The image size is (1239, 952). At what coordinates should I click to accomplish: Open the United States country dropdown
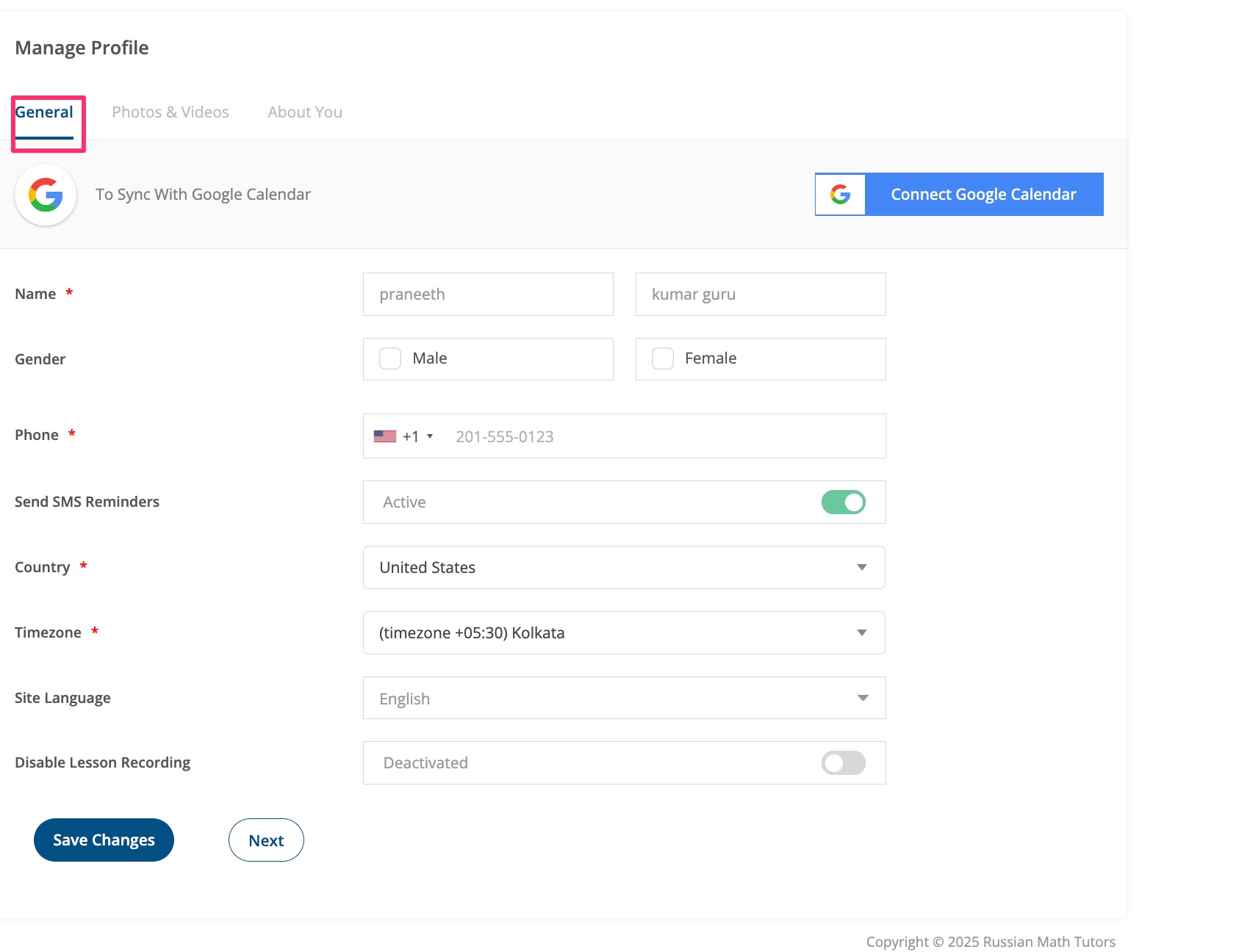[623, 567]
